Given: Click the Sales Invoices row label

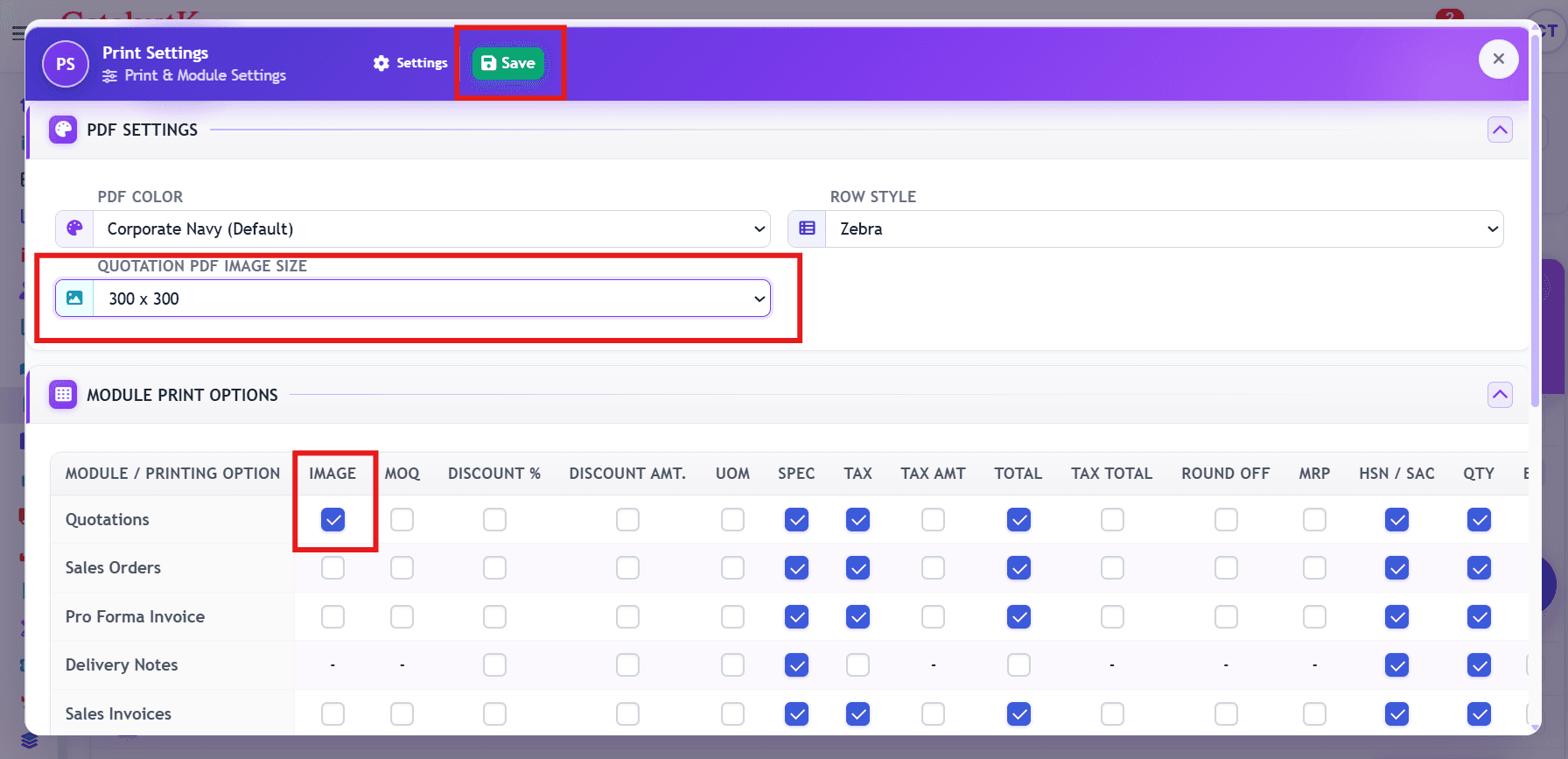Looking at the screenshot, I should 118,714.
